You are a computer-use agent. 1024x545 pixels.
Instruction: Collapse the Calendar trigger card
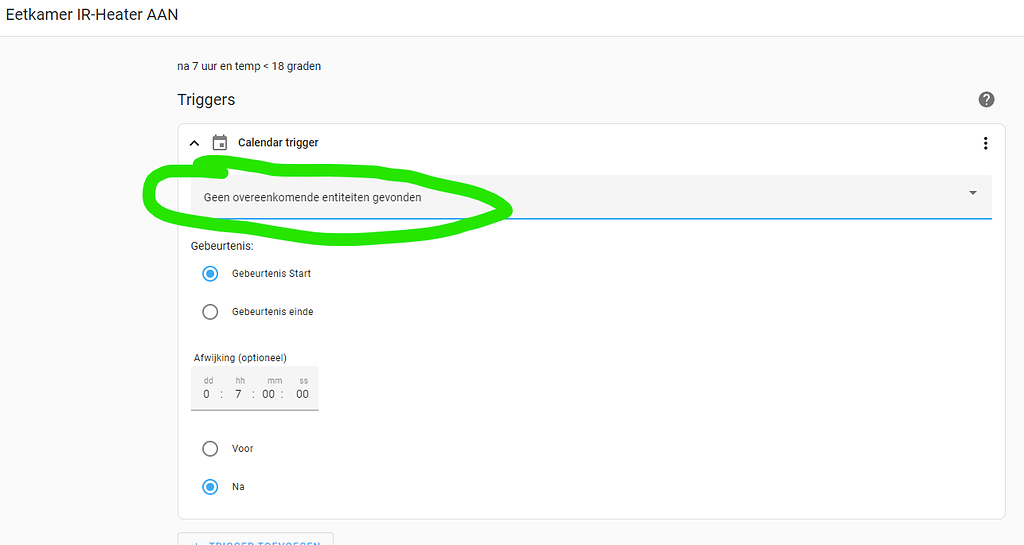[x=194, y=143]
